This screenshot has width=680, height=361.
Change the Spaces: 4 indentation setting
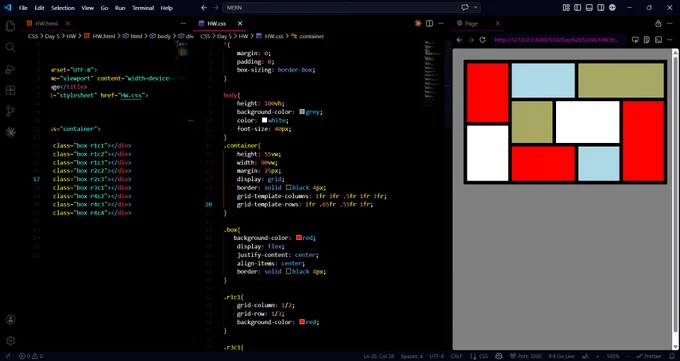412,356
